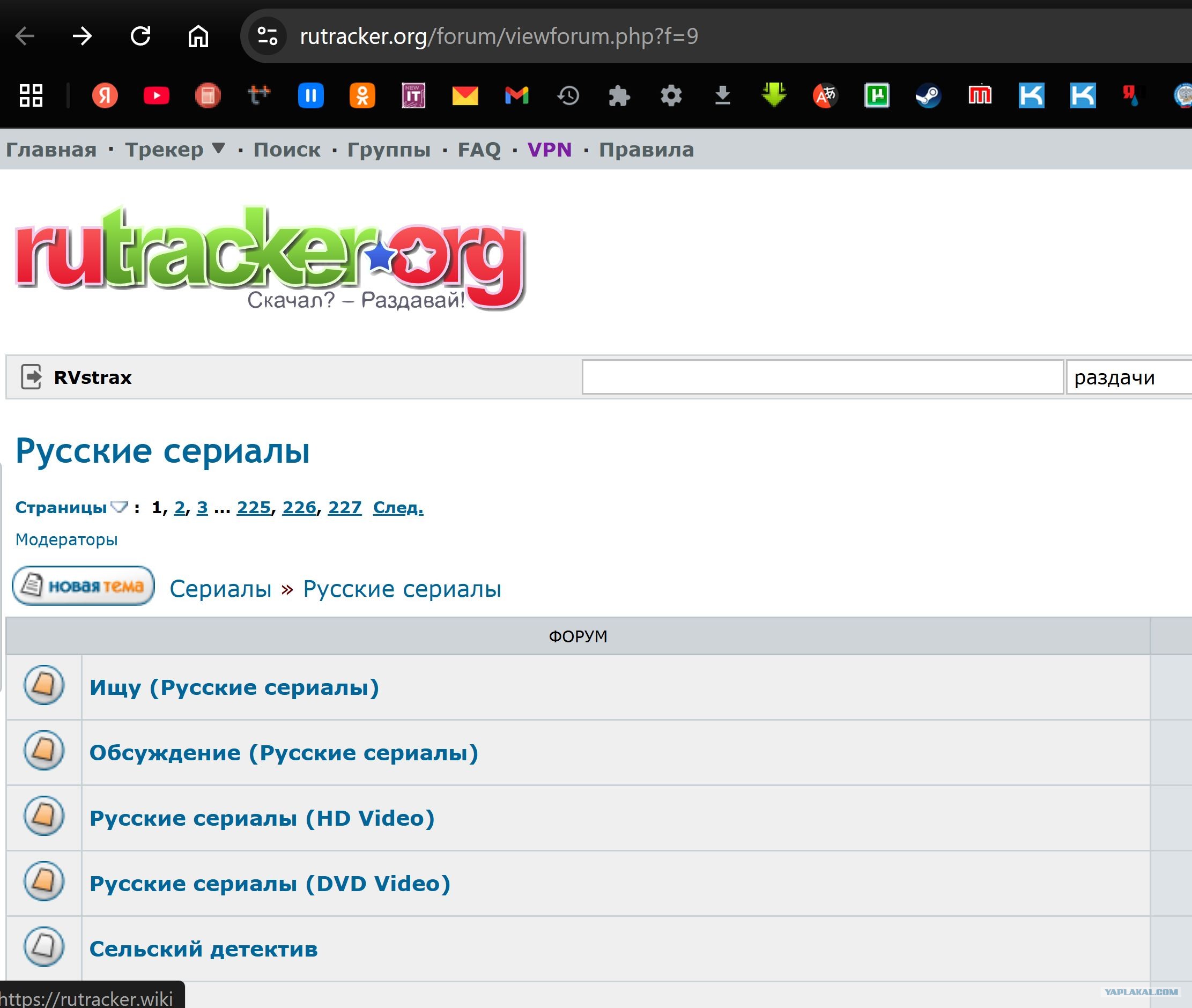
Task: Open the green uTorrent-style bookmark
Action: point(877,95)
